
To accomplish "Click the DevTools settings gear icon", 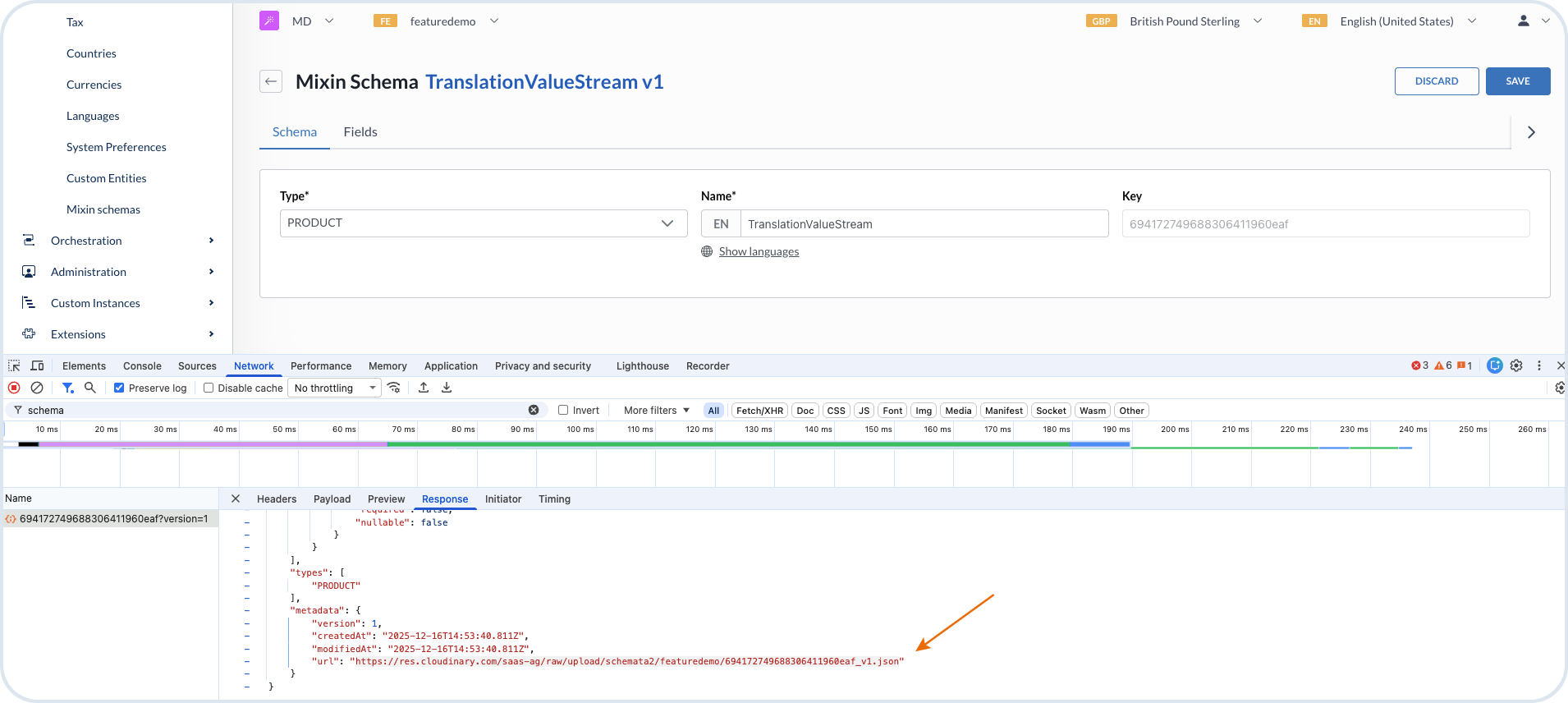I will click(x=1516, y=365).
